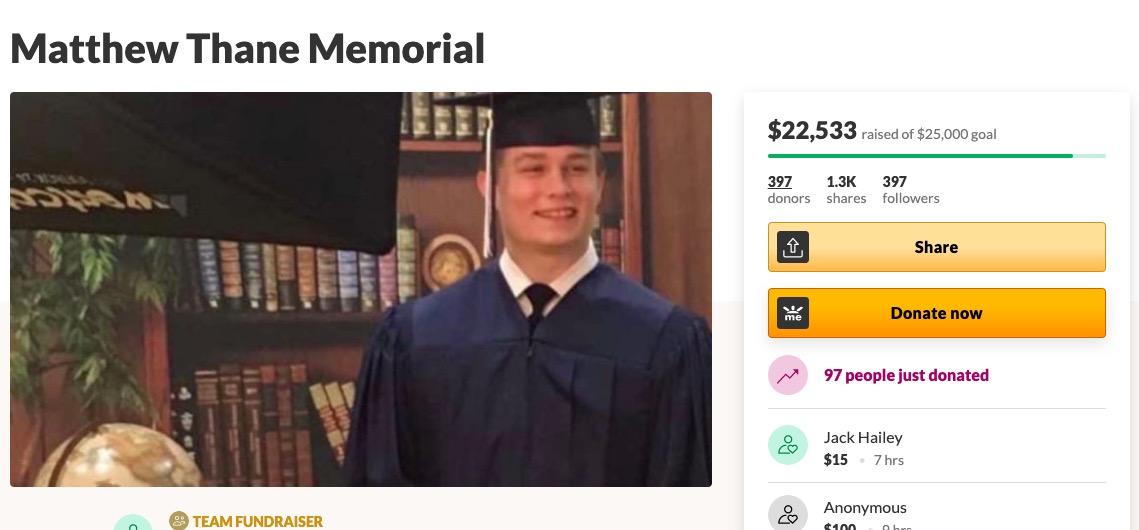Screen dimensions: 1139x530
Task: Click the 1.3K shares count
Action: point(846,189)
